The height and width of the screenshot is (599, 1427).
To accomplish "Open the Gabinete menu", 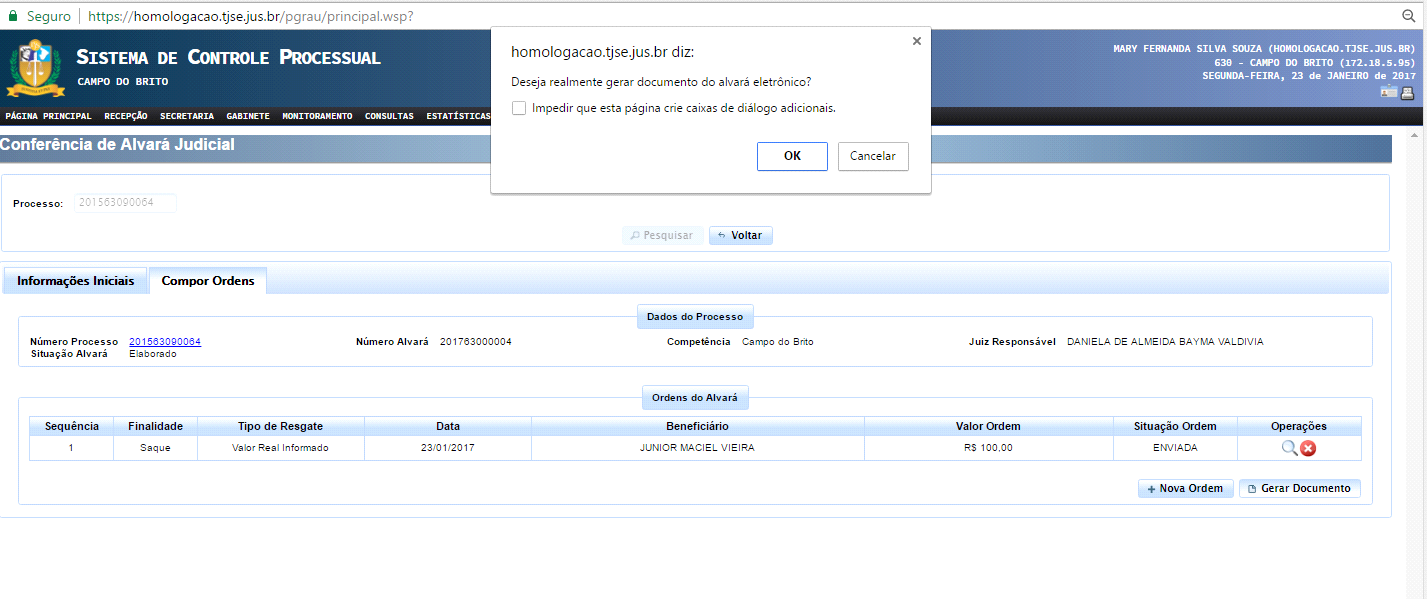I will point(247,116).
